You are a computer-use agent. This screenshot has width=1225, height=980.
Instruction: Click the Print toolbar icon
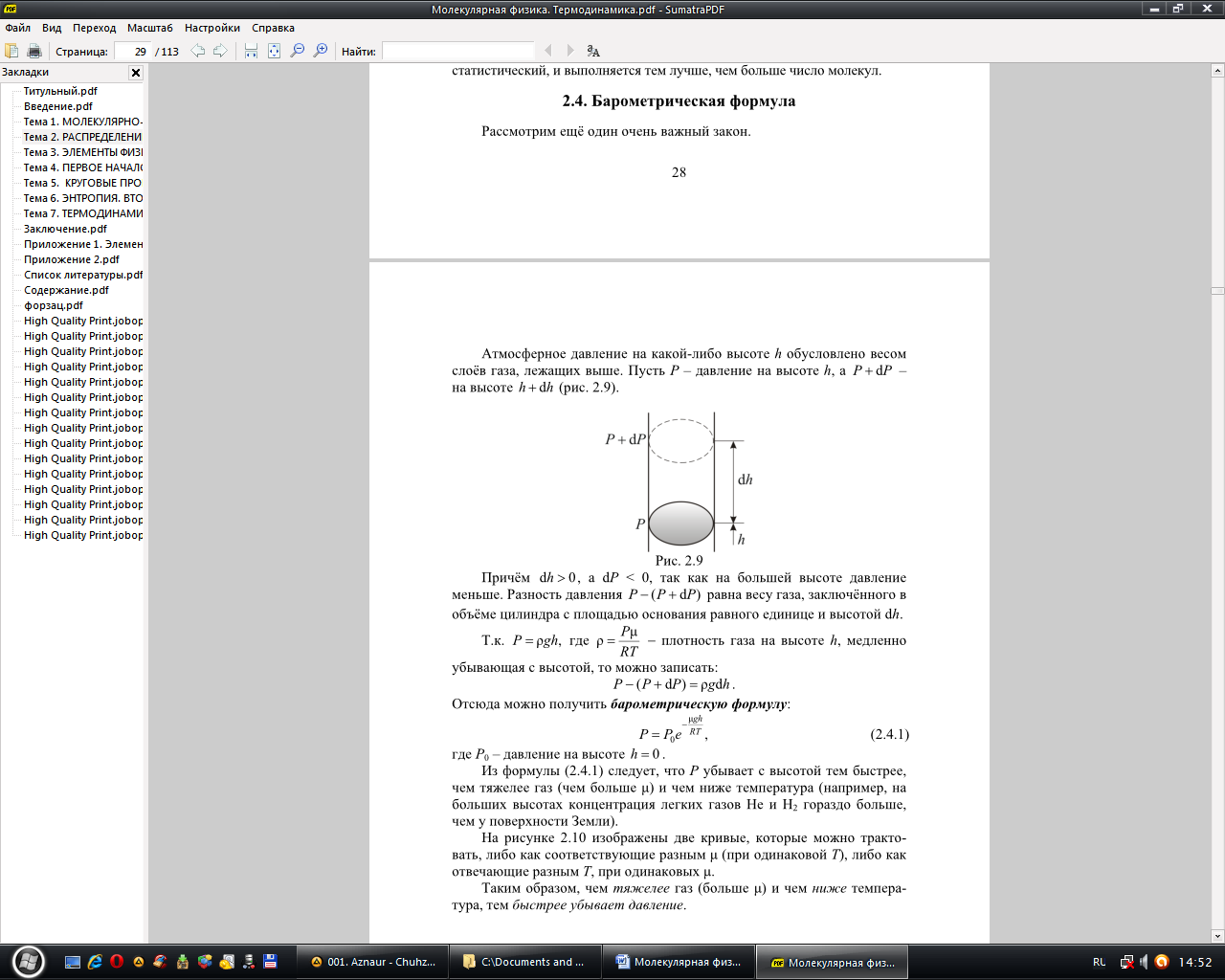[x=34, y=51]
